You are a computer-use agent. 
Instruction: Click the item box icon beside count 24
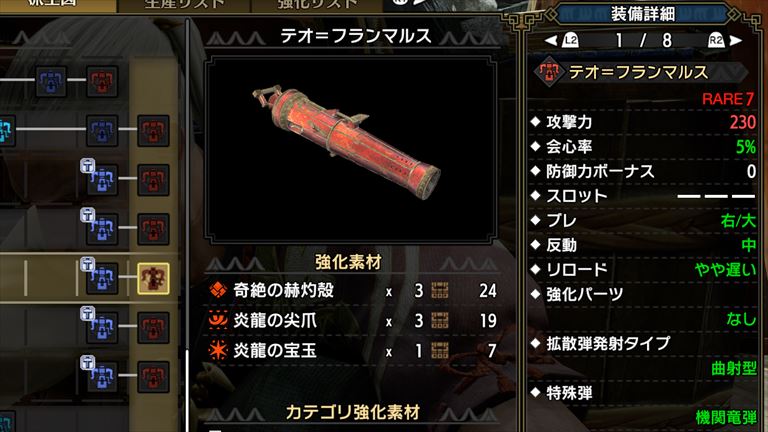pyautogui.click(x=439, y=290)
